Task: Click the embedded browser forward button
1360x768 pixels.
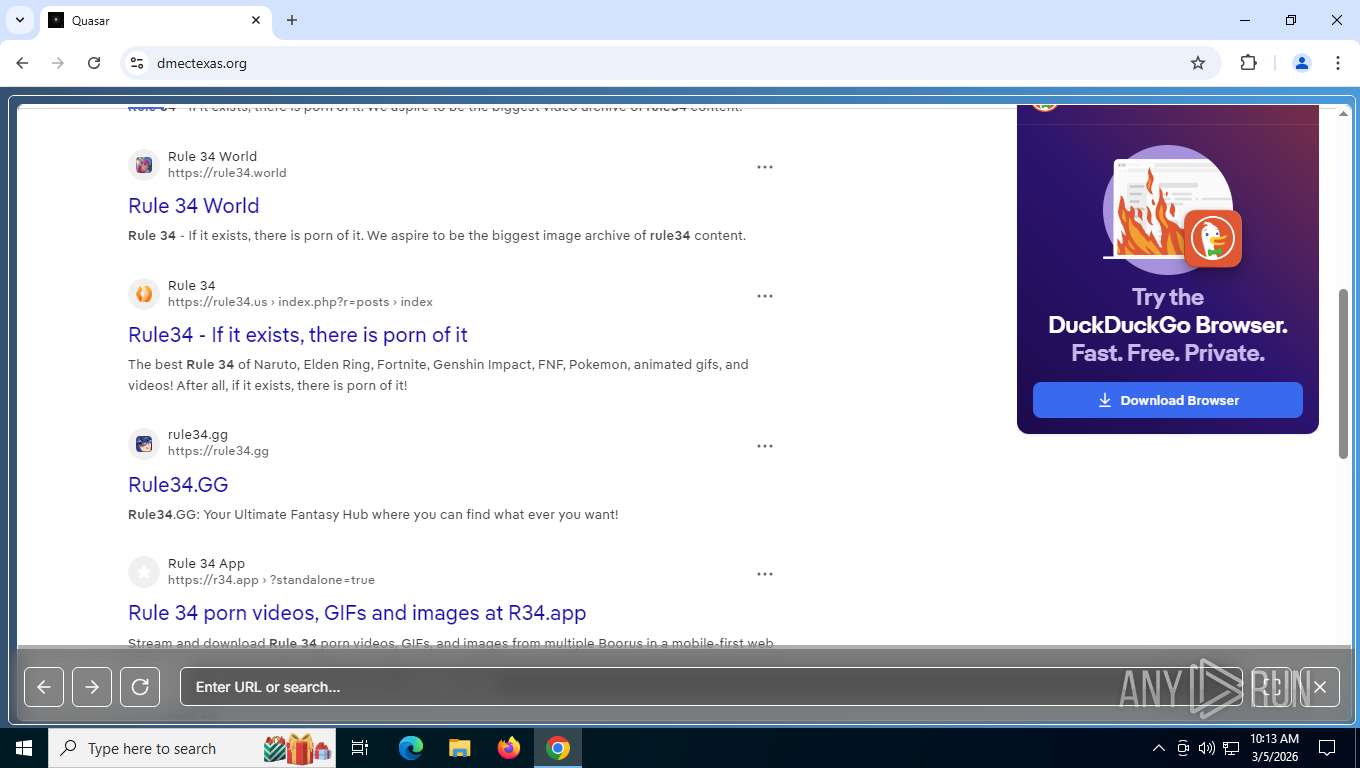Action: click(92, 687)
